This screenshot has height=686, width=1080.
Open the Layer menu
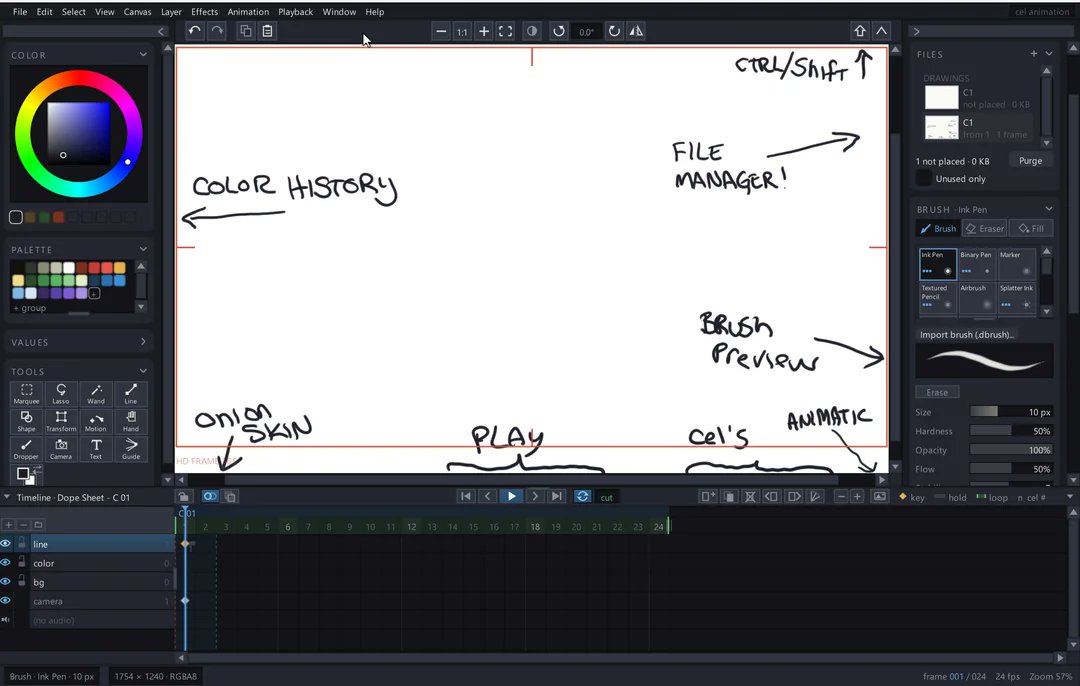[x=171, y=12]
